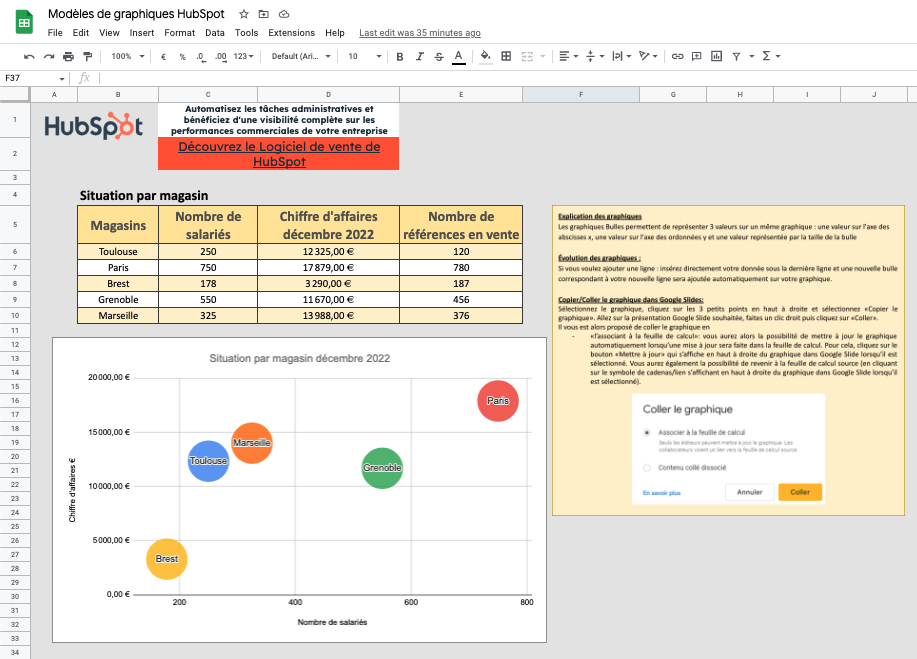Select the 'Chiffre d'affaires décembre 2022' header cell
This screenshot has height=659, width=917.
(x=329, y=225)
